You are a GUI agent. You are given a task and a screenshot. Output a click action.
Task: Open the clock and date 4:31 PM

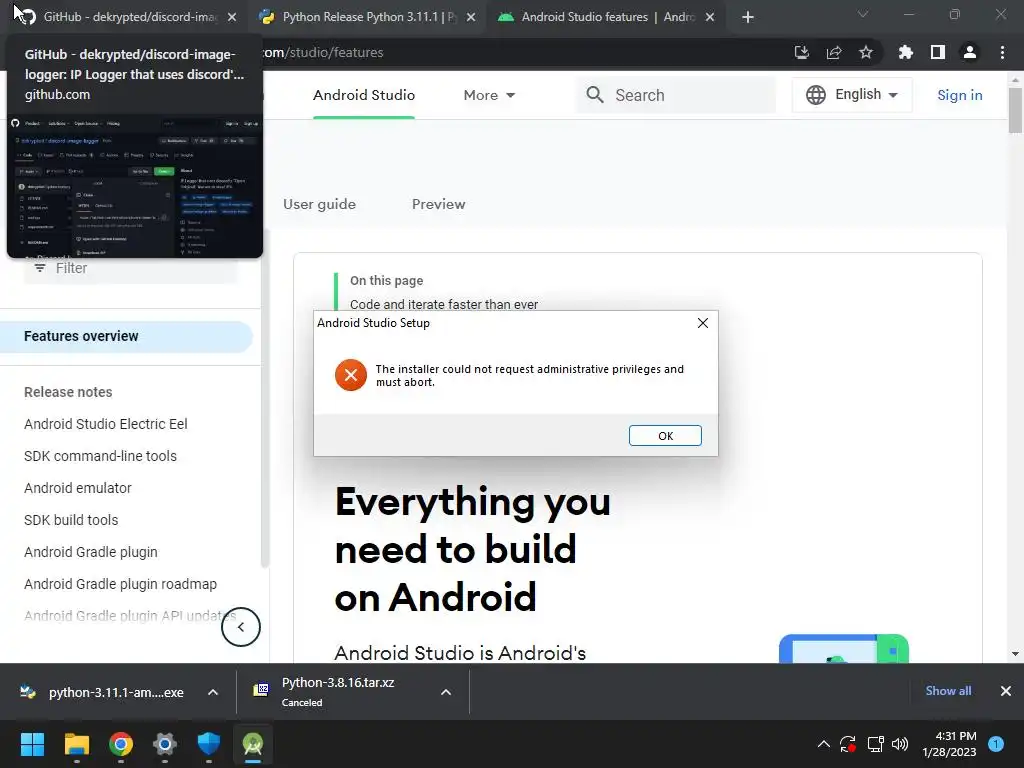[x=949, y=744]
